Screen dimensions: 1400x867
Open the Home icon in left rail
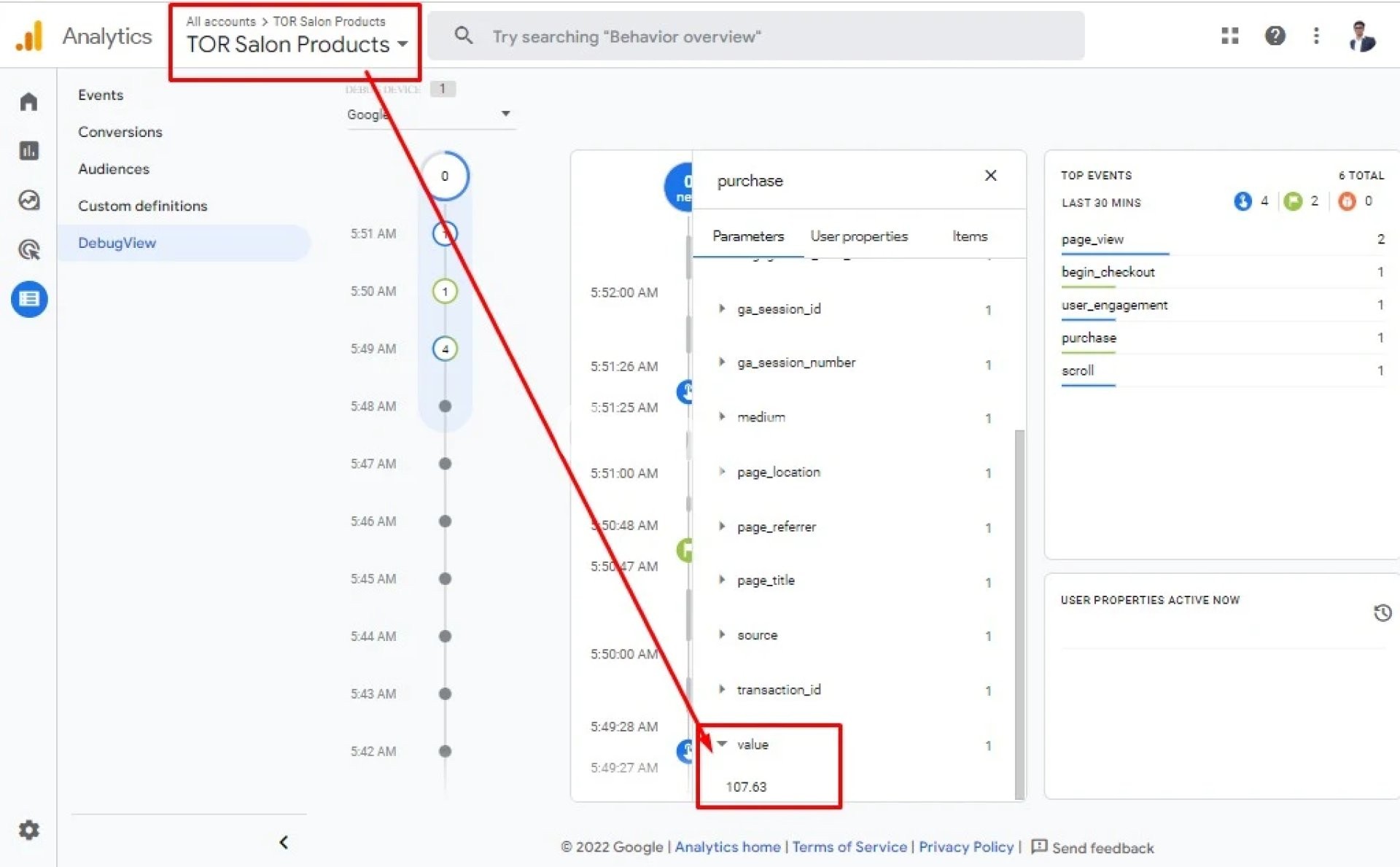[x=28, y=101]
